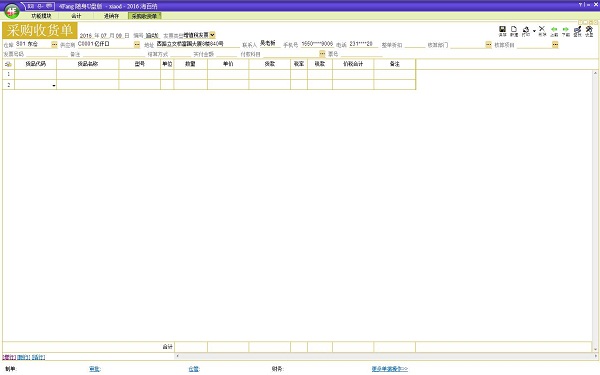
Task: Switch to the 进销存 tab
Action: [111, 16]
